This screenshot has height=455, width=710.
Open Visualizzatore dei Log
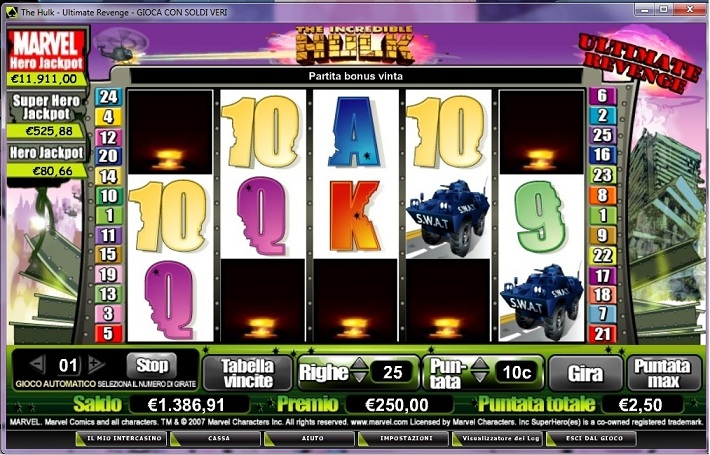point(500,439)
